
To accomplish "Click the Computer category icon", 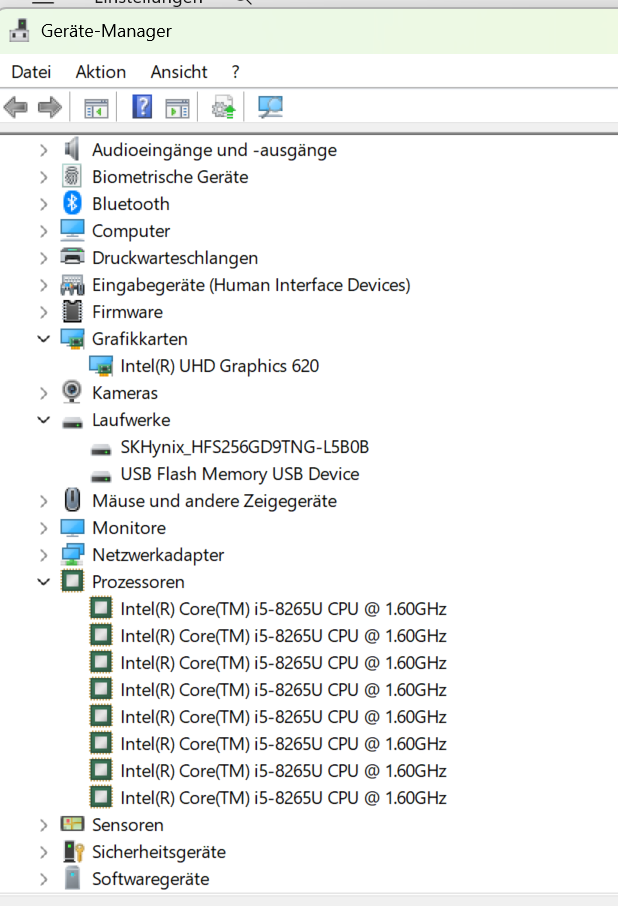I will 72,230.
